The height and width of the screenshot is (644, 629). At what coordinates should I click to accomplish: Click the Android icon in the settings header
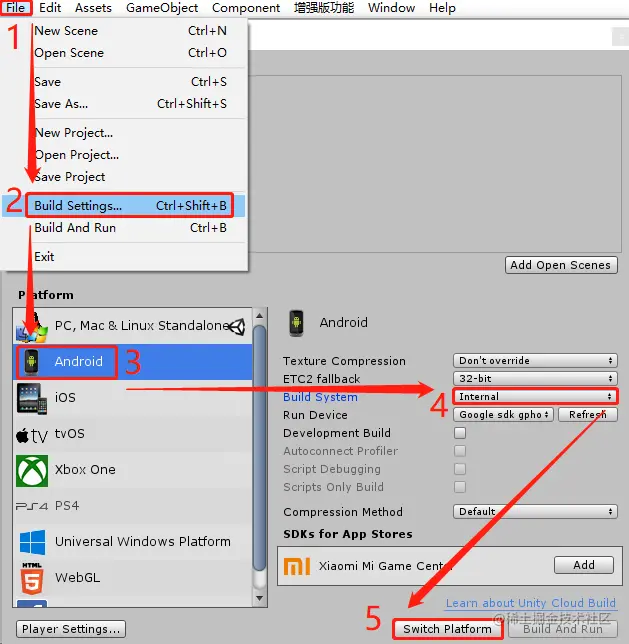tap(296, 323)
